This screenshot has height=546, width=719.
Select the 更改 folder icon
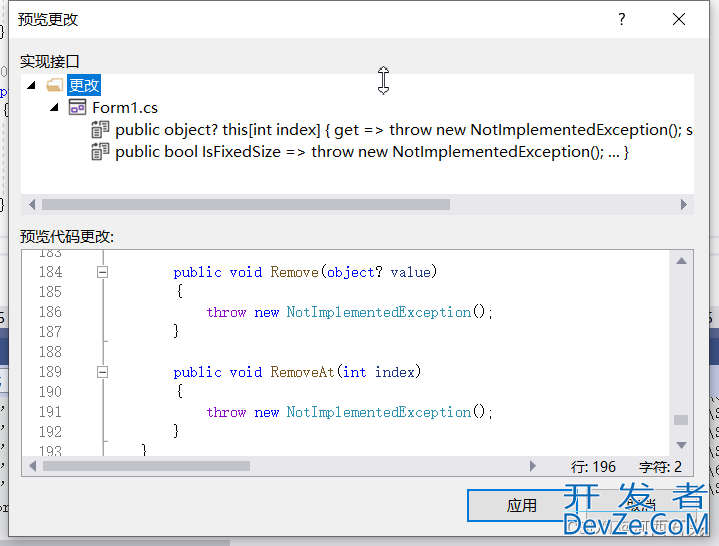pyautogui.click(x=55, y=85)
